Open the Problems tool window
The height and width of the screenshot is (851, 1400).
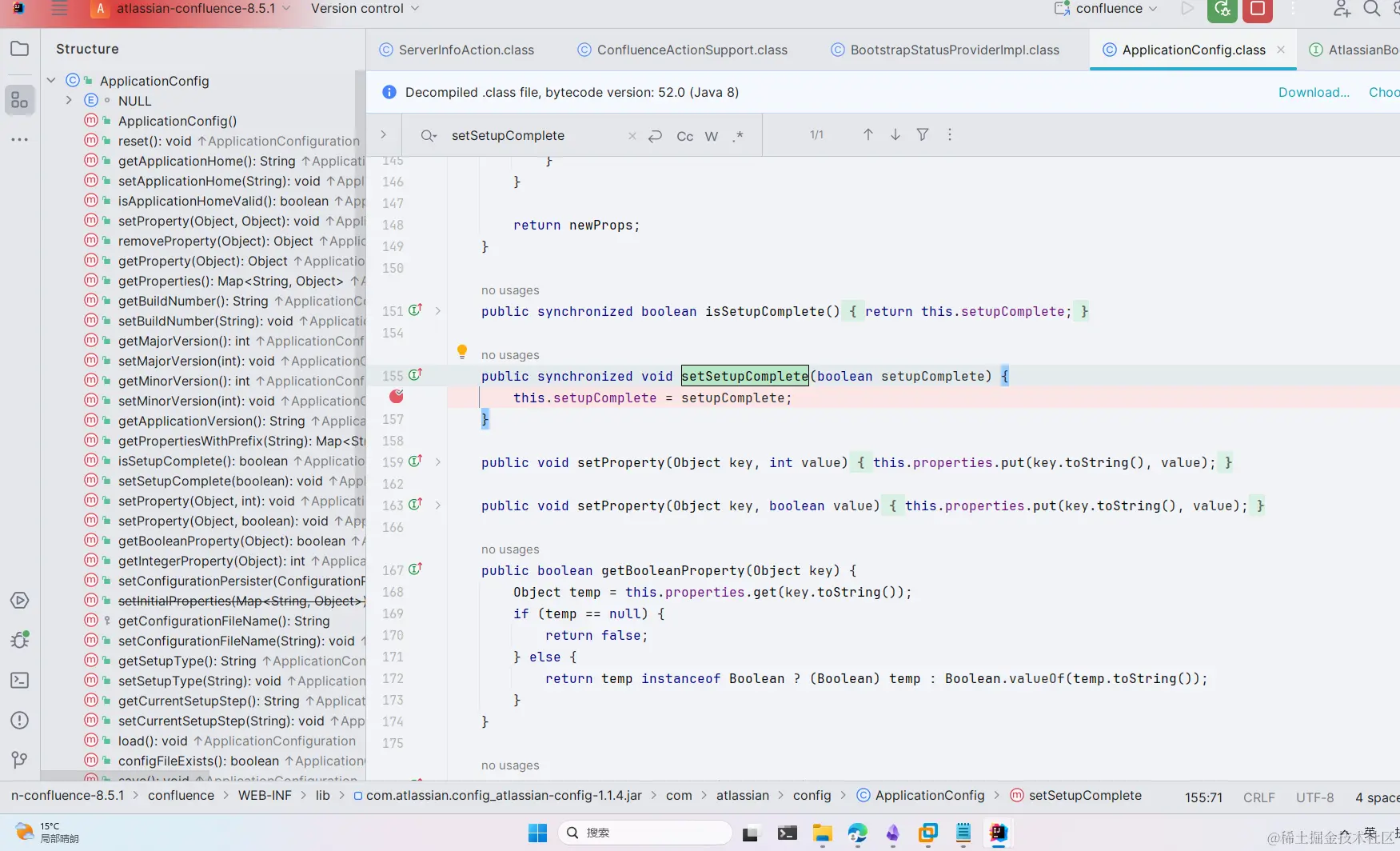pyautogui.click(x=20, y=720)
